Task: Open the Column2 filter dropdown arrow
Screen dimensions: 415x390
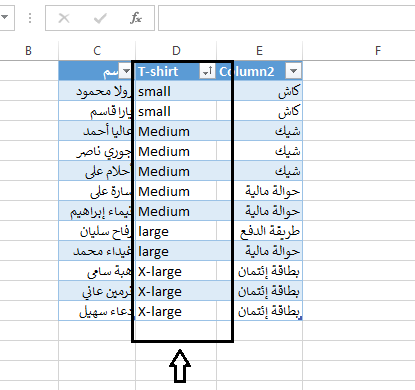Action: 293,71
